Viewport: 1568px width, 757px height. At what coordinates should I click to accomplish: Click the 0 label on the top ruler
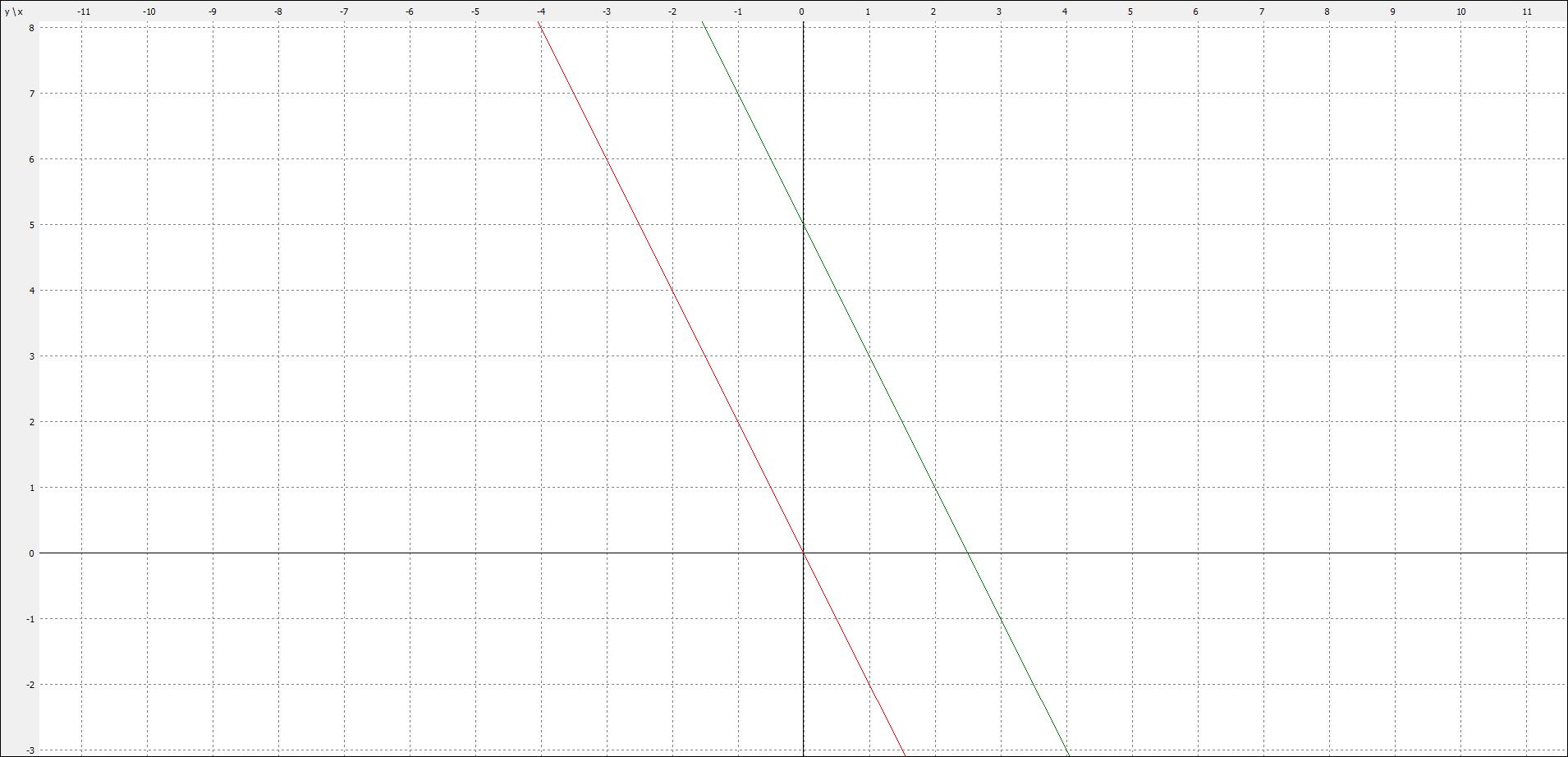[802, 11]
